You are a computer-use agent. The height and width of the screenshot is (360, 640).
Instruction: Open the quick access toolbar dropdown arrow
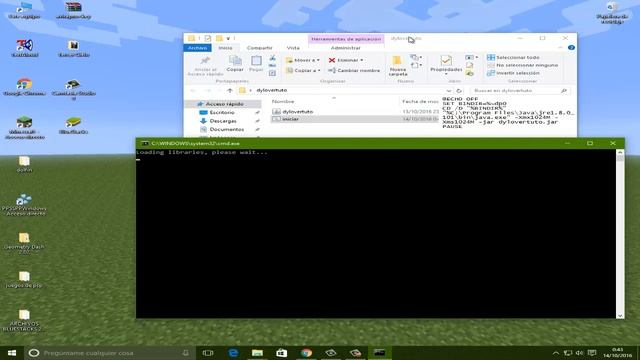click(x=228, y=38)
